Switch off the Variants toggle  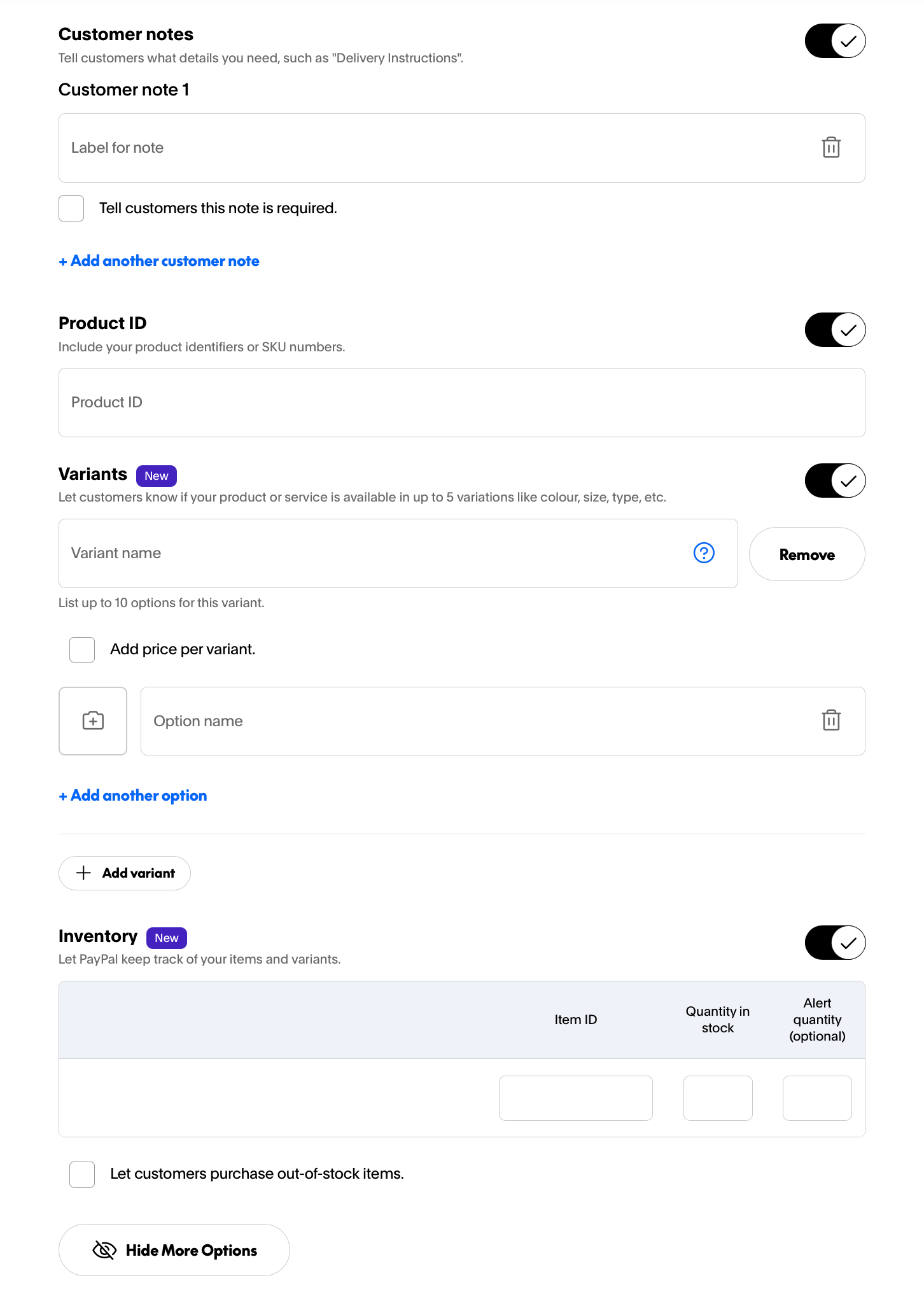pyautogui.click(x=835, y=481)
